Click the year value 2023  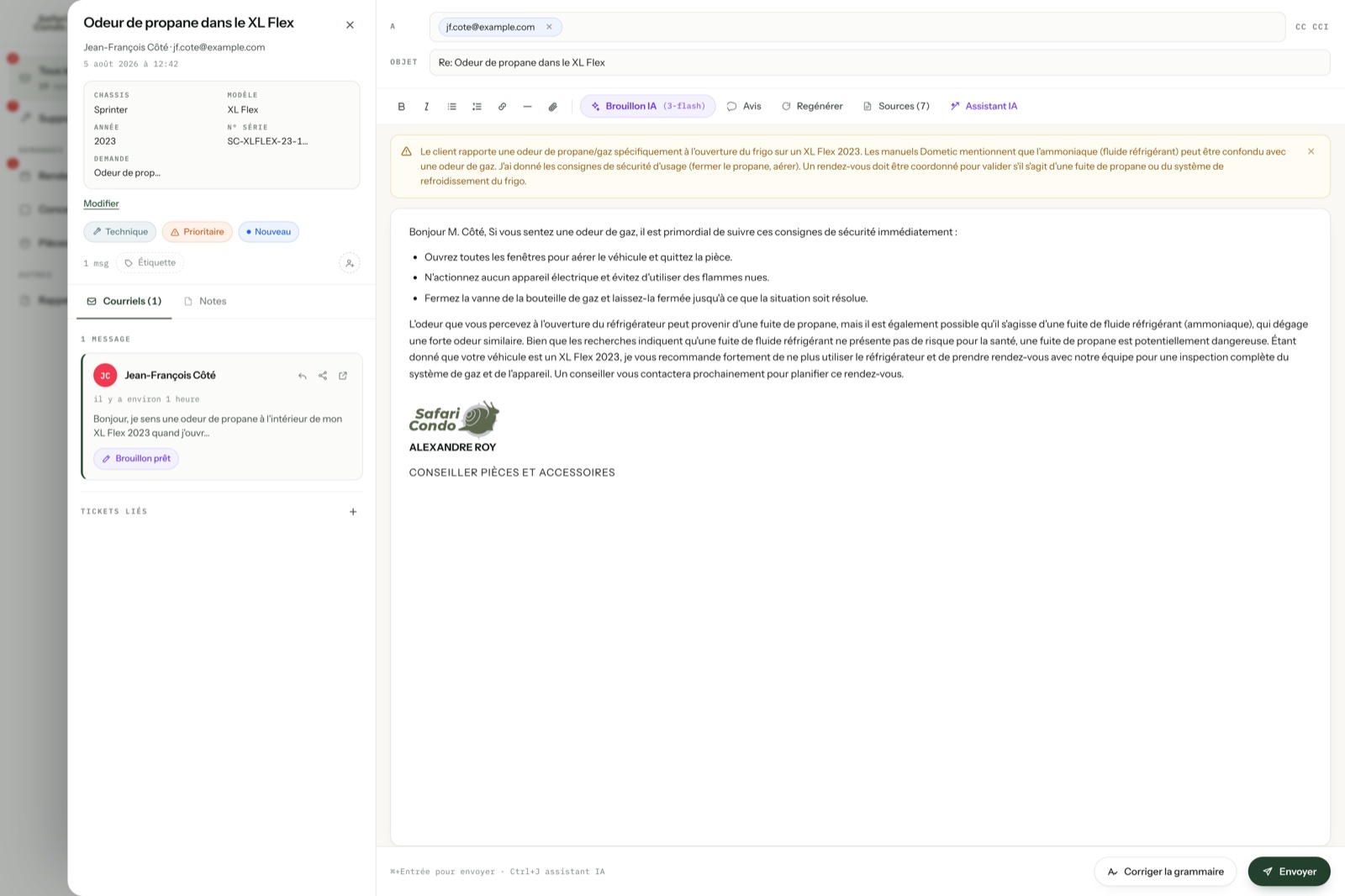[x=105, y=141]
